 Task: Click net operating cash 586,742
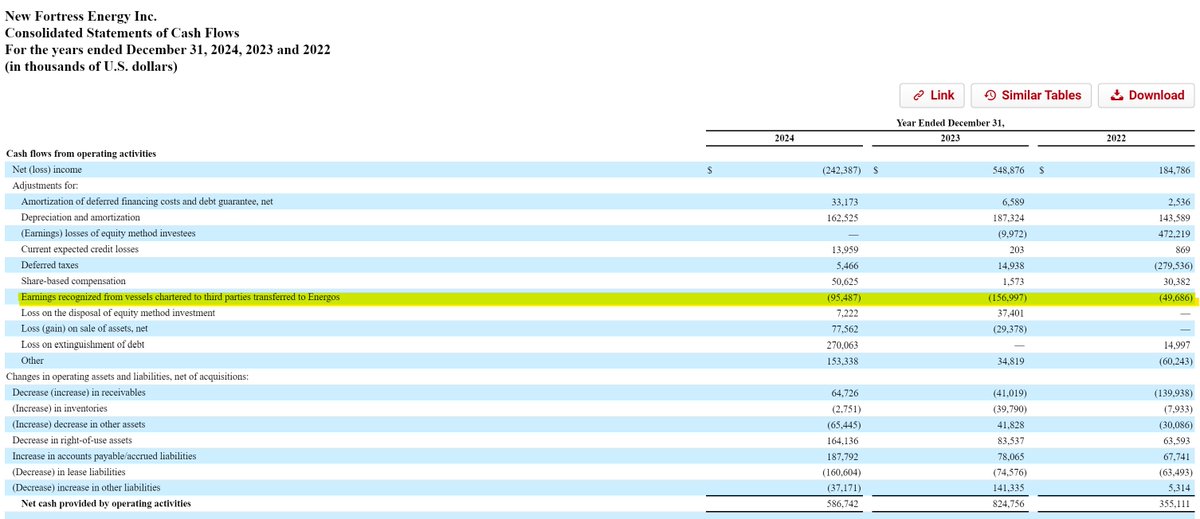(842, 503)
